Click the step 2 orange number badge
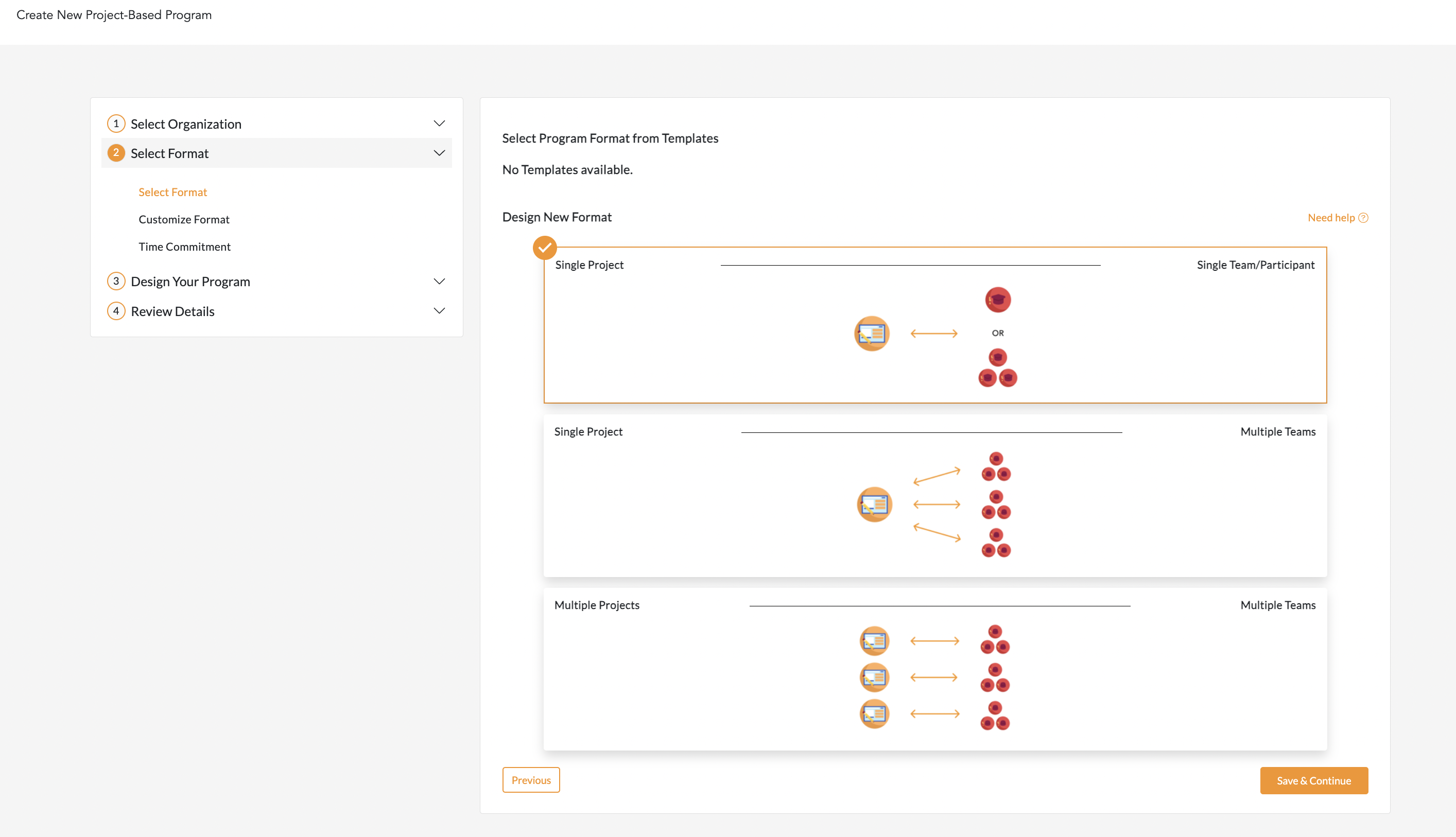 tap(116, 153)
